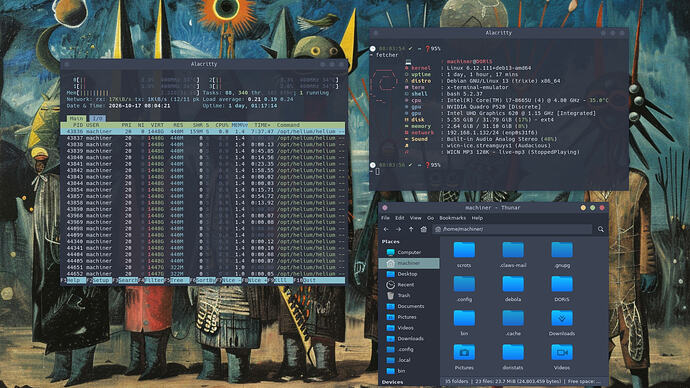Sort htop by TIME+ column header
Screen dimensions: 690x388
(x=262, y=125)
